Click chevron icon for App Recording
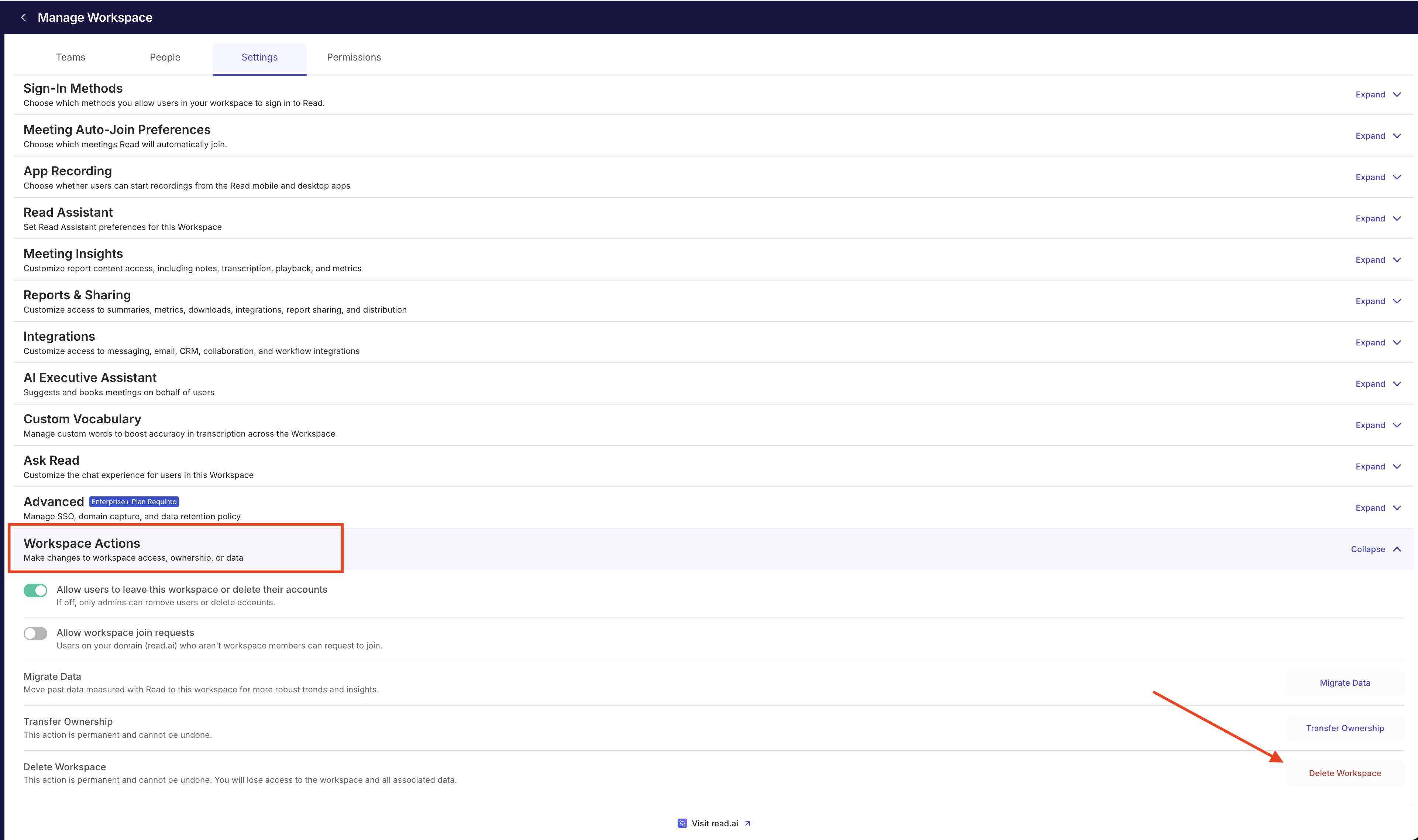The image size is (1418, 840). click(x=1397, y=177)
